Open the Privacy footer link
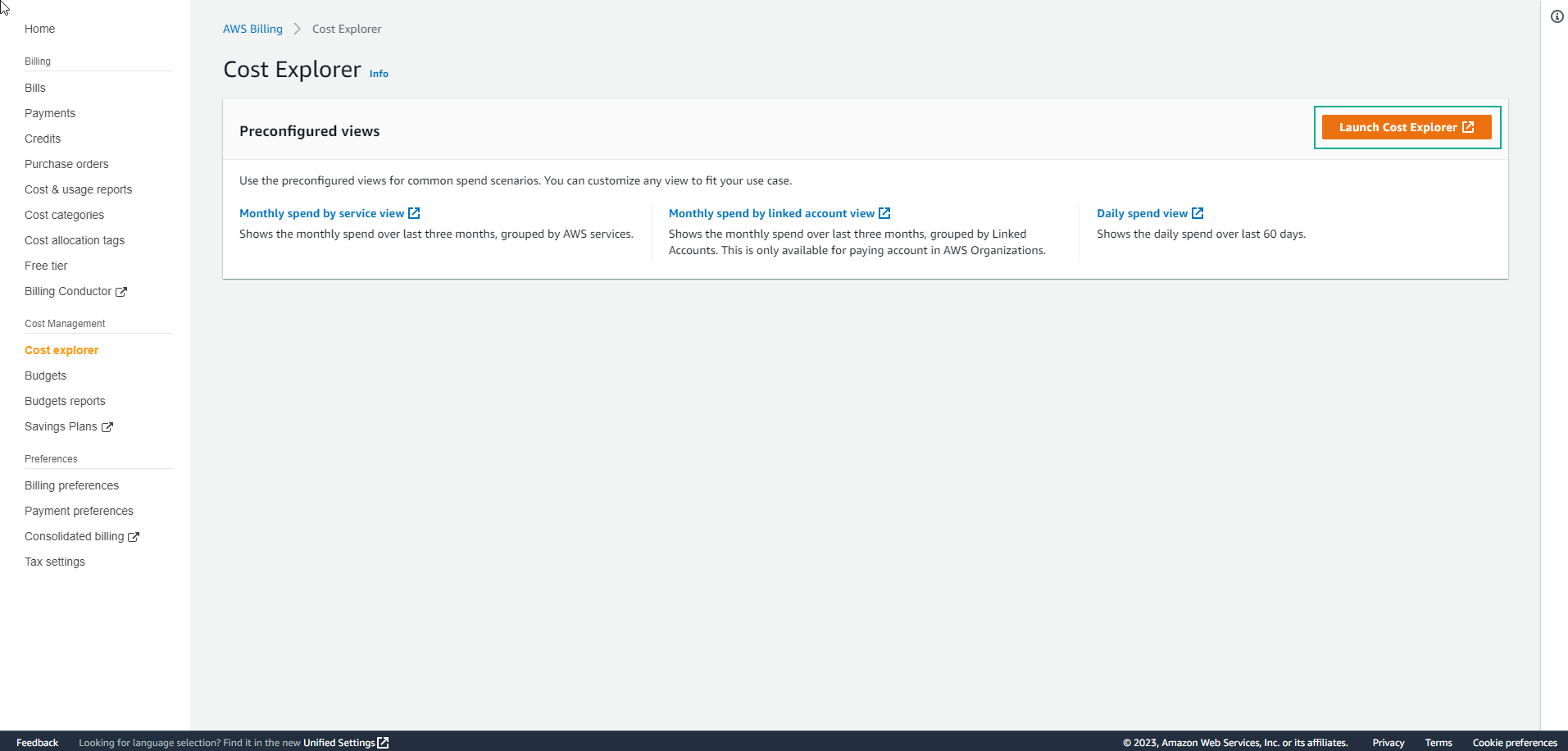 tap(1388, 743)
